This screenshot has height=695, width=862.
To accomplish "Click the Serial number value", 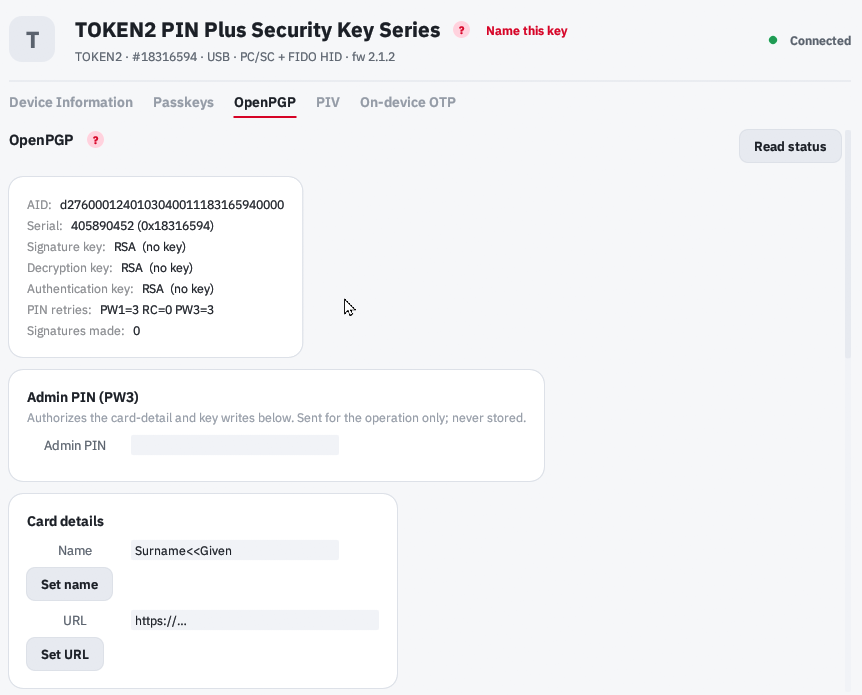I will click(x=142, y=225).
